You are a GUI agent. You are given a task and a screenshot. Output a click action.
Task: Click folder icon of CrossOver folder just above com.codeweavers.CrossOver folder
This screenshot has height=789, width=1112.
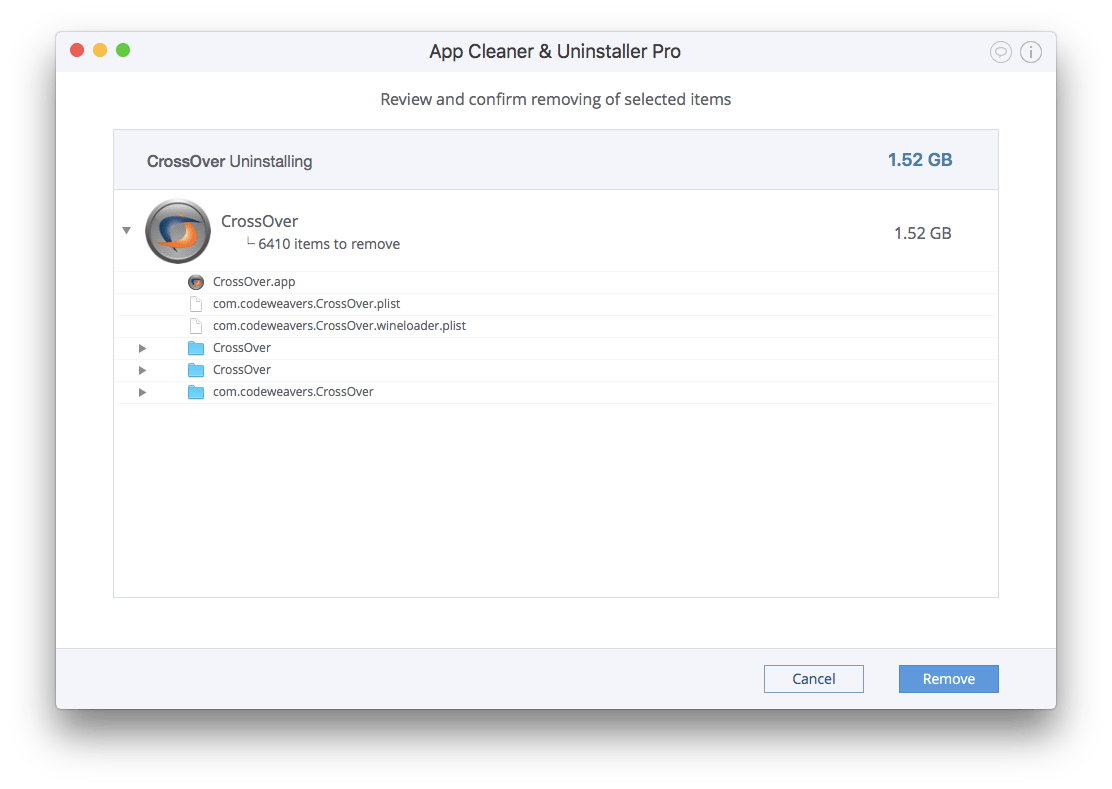(196, 370)
